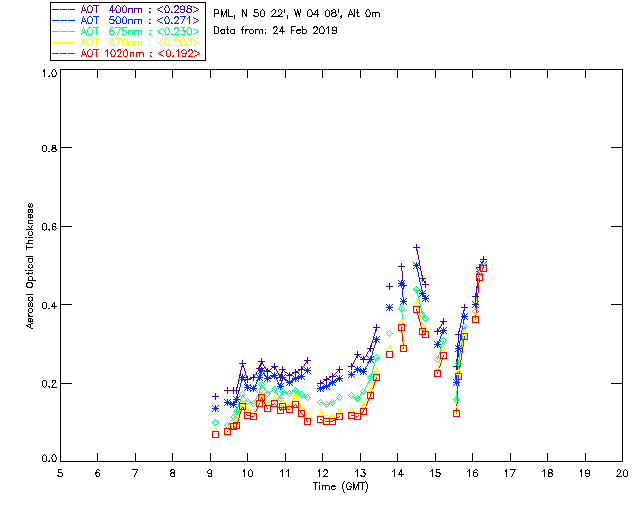Click the 0.0 y-axis tick label
This screenshot has width=640, height=512.
pyautogui.click(x=49, y=459)
